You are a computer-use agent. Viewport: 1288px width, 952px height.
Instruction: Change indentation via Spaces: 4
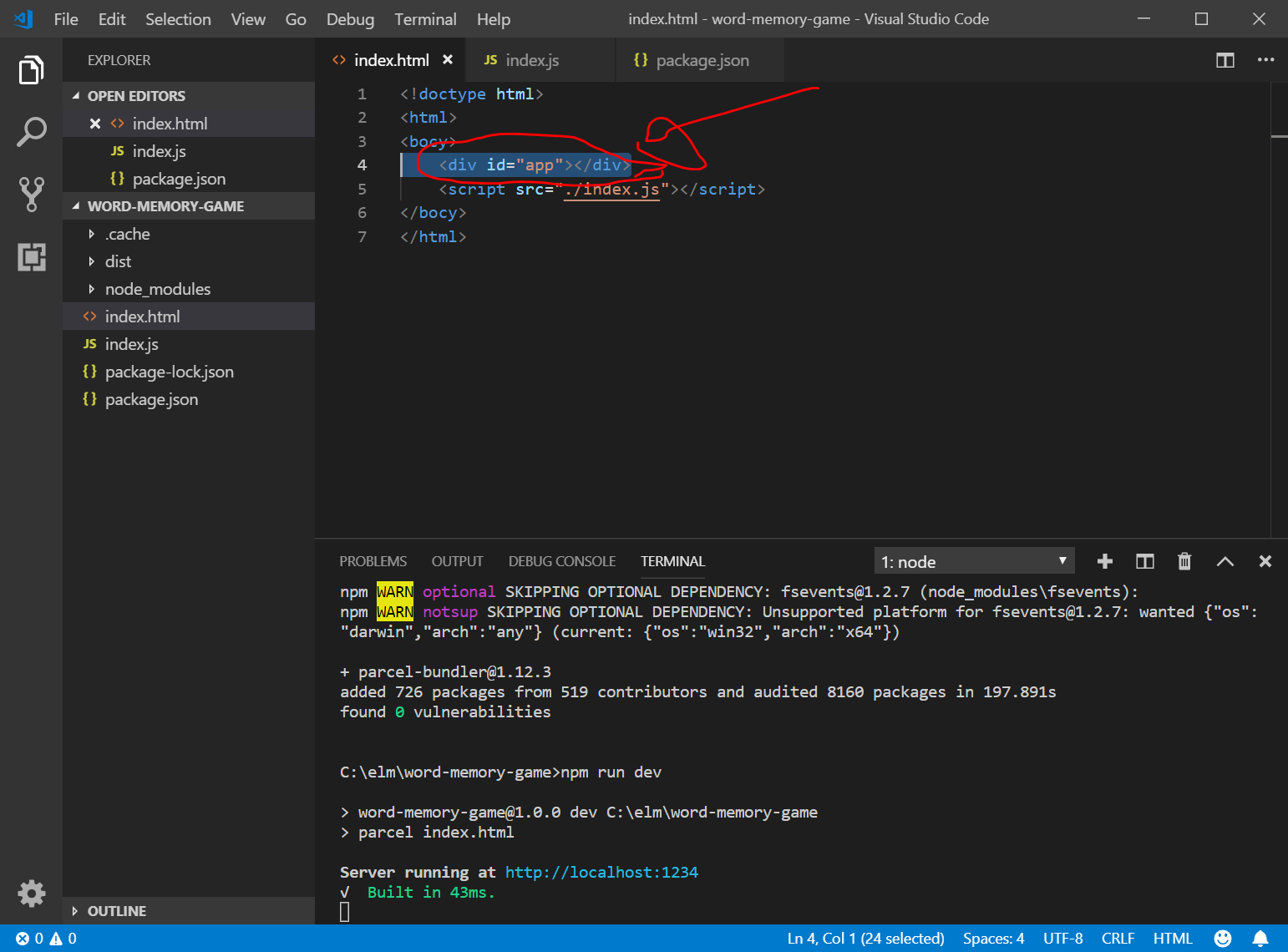[993, 939]
